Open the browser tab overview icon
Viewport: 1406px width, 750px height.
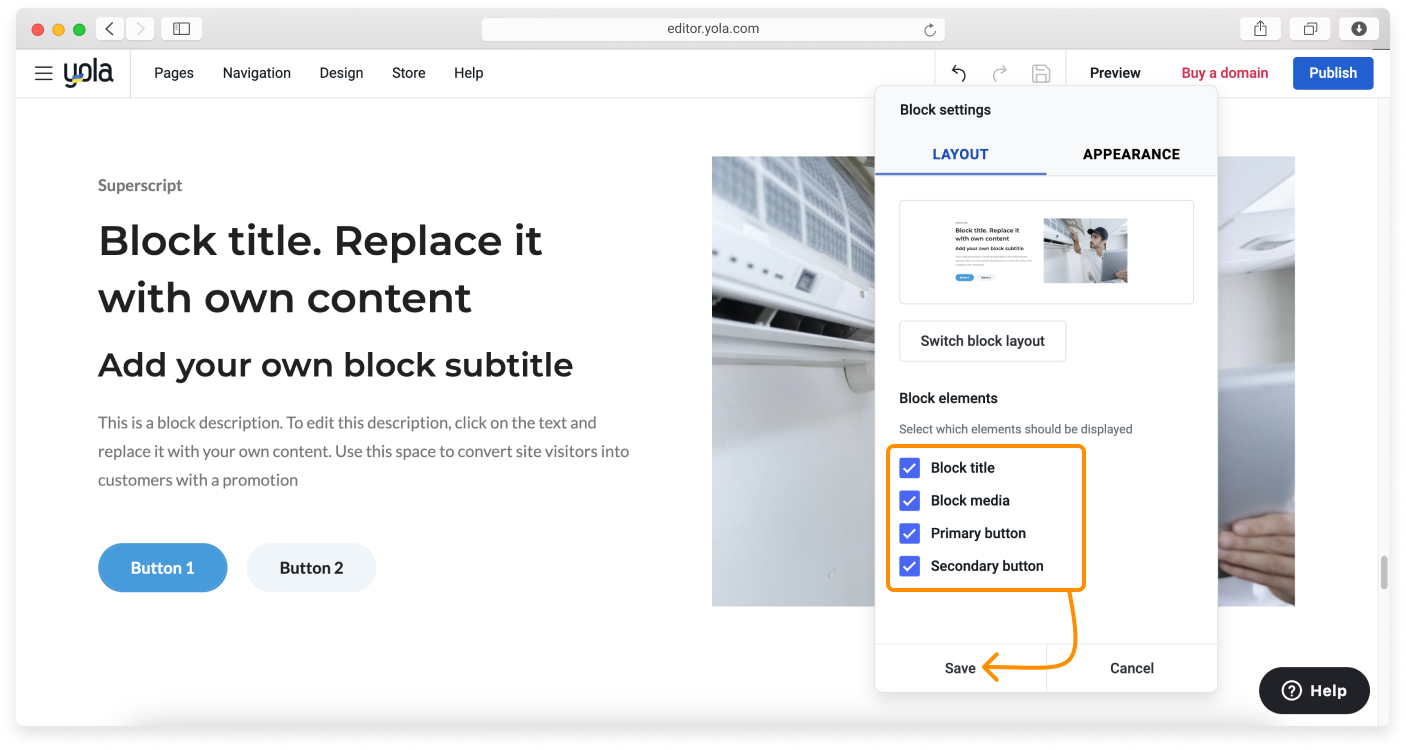pyautogui.click(x=1310, y=29)
